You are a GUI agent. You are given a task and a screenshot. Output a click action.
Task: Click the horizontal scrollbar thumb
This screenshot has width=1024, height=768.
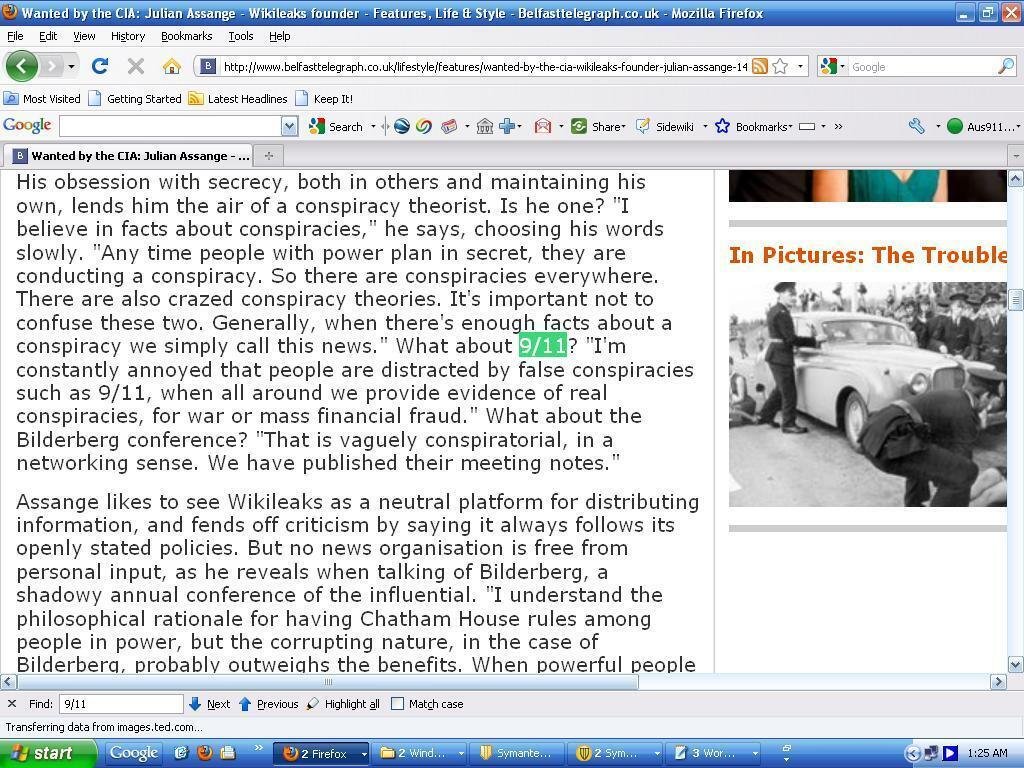pos(328,682)
